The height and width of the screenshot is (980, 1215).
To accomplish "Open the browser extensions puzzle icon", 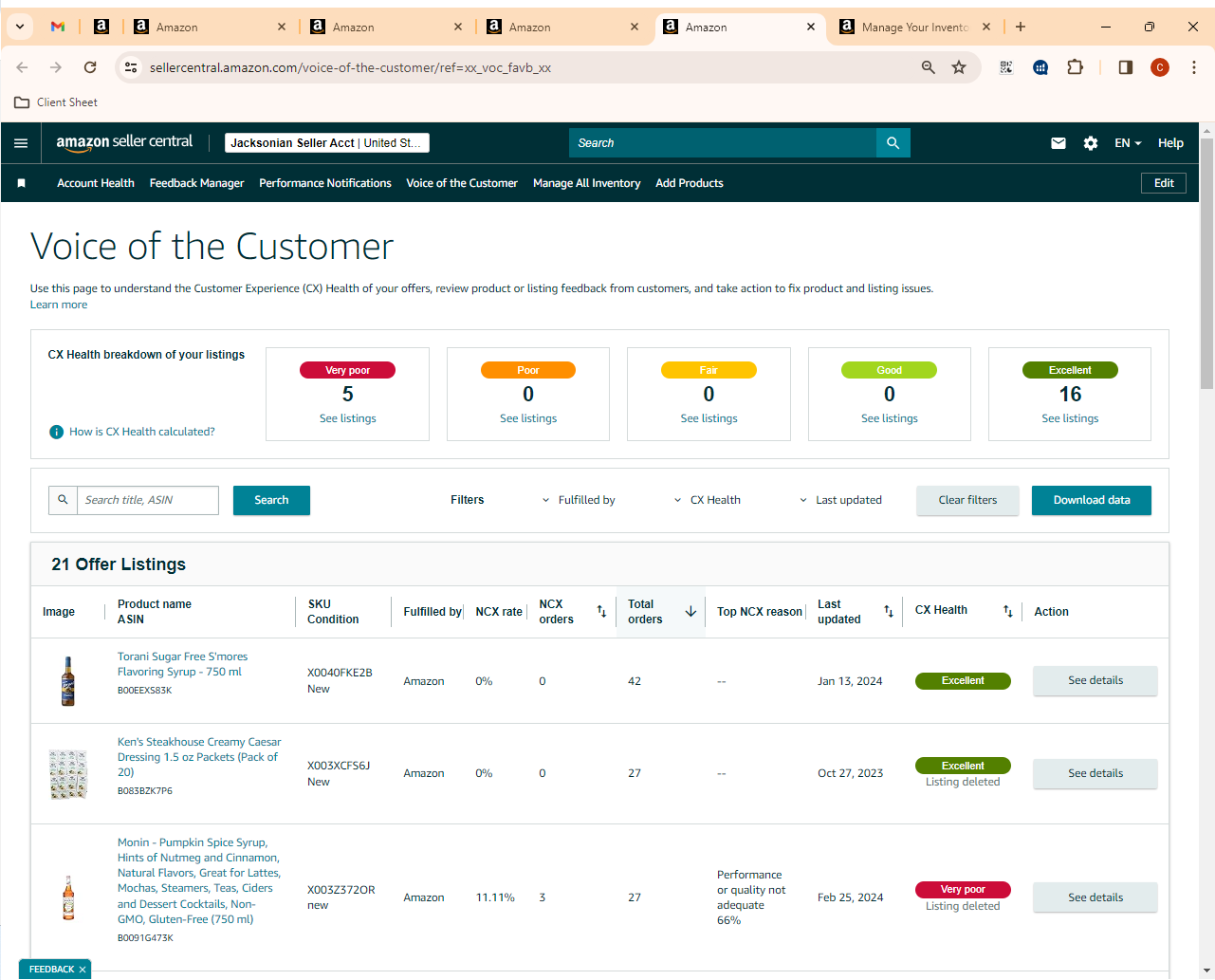I will [1075, 67].
